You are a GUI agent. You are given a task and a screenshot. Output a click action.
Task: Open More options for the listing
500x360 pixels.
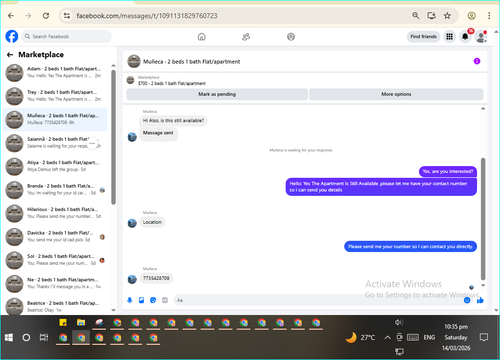(x=396, y=94)
